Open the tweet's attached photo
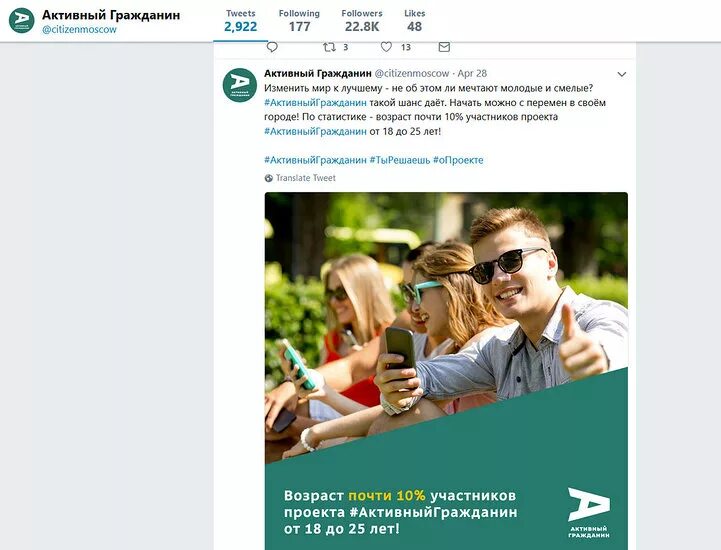The width and height of the screenshot is (721, 550). click(446, 371)
